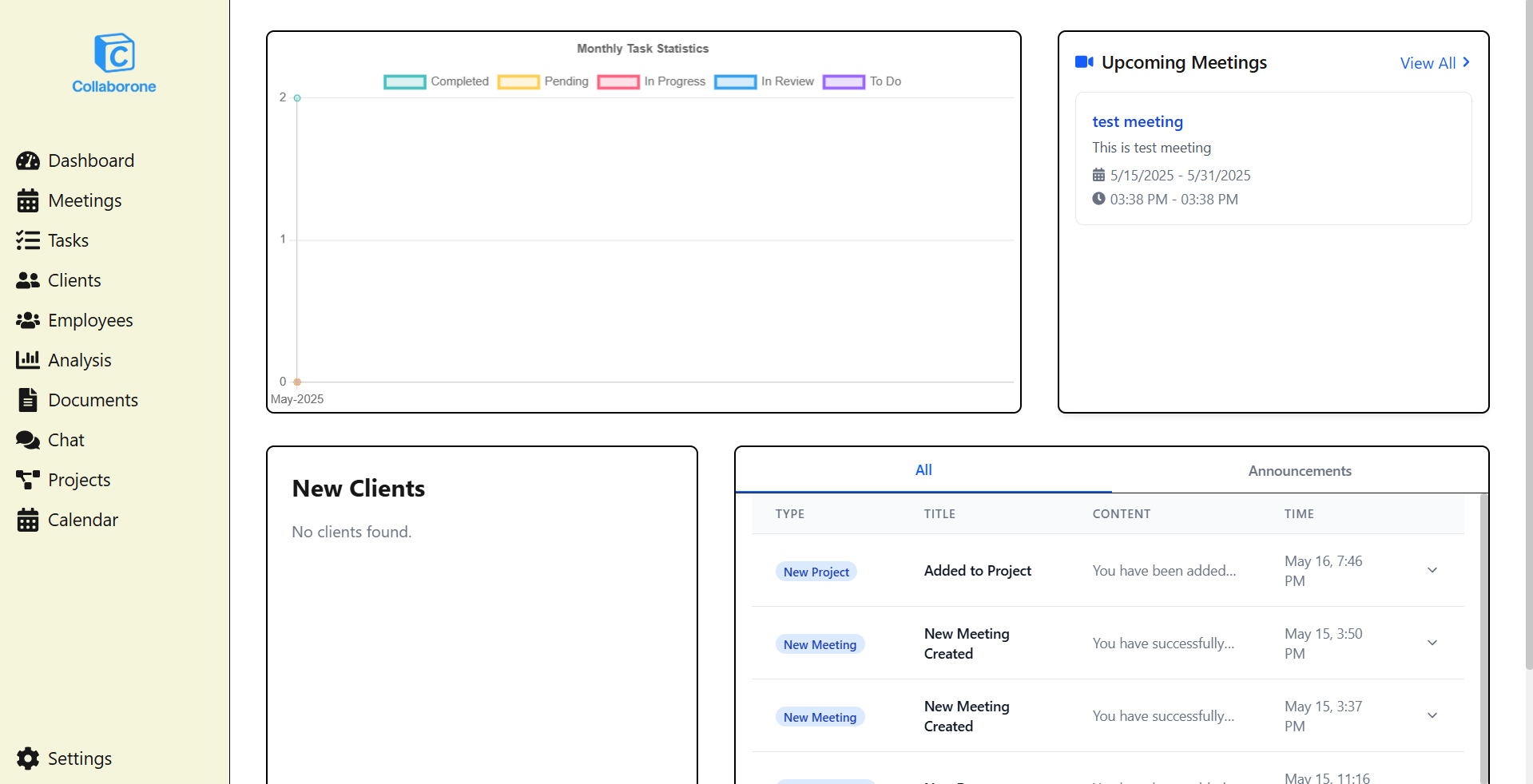Viewport: 1533px width, 784px height.
Task: Toggle Completed series in chart legend
Action: [436, 81]
